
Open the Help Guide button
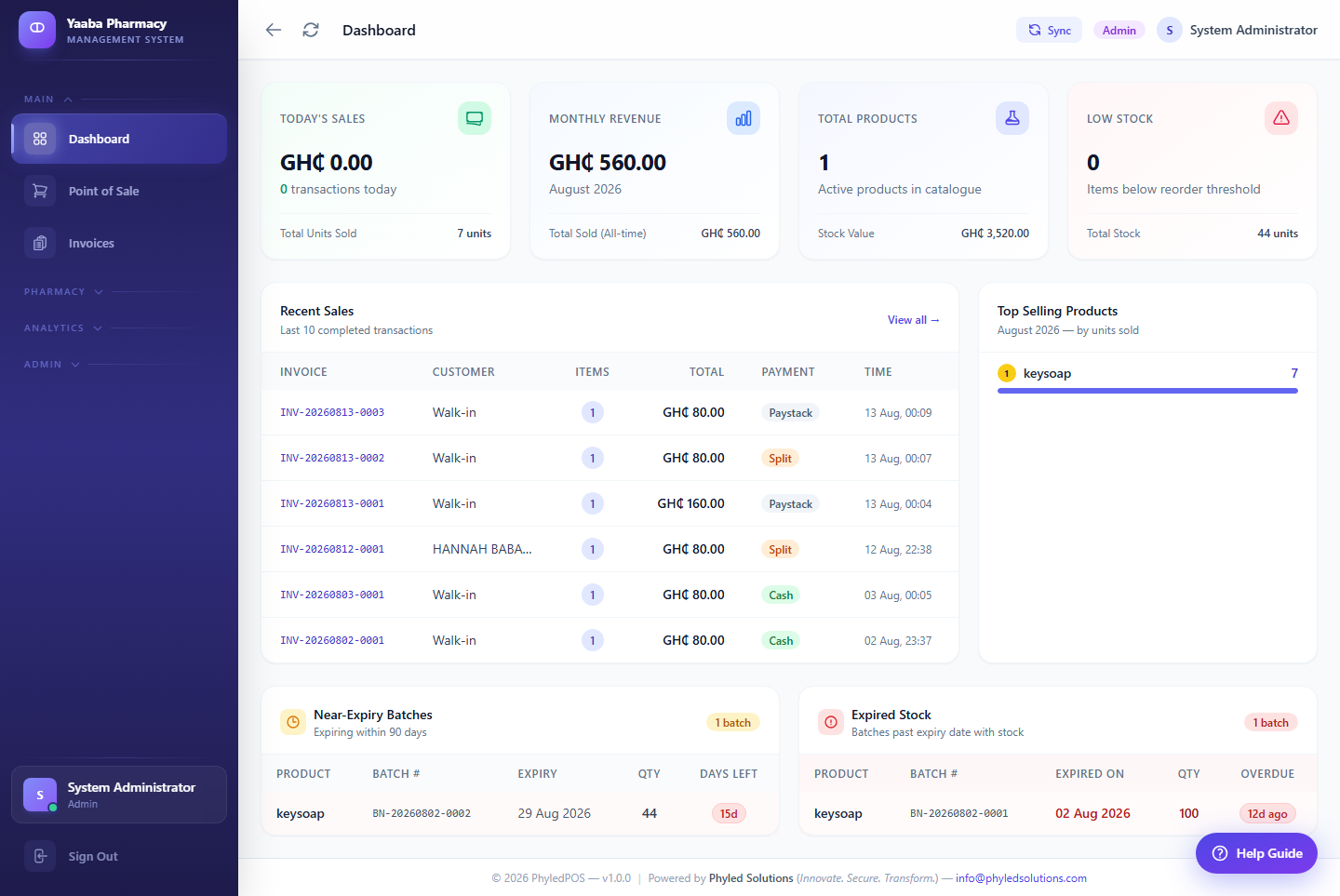coord(1256,853)
